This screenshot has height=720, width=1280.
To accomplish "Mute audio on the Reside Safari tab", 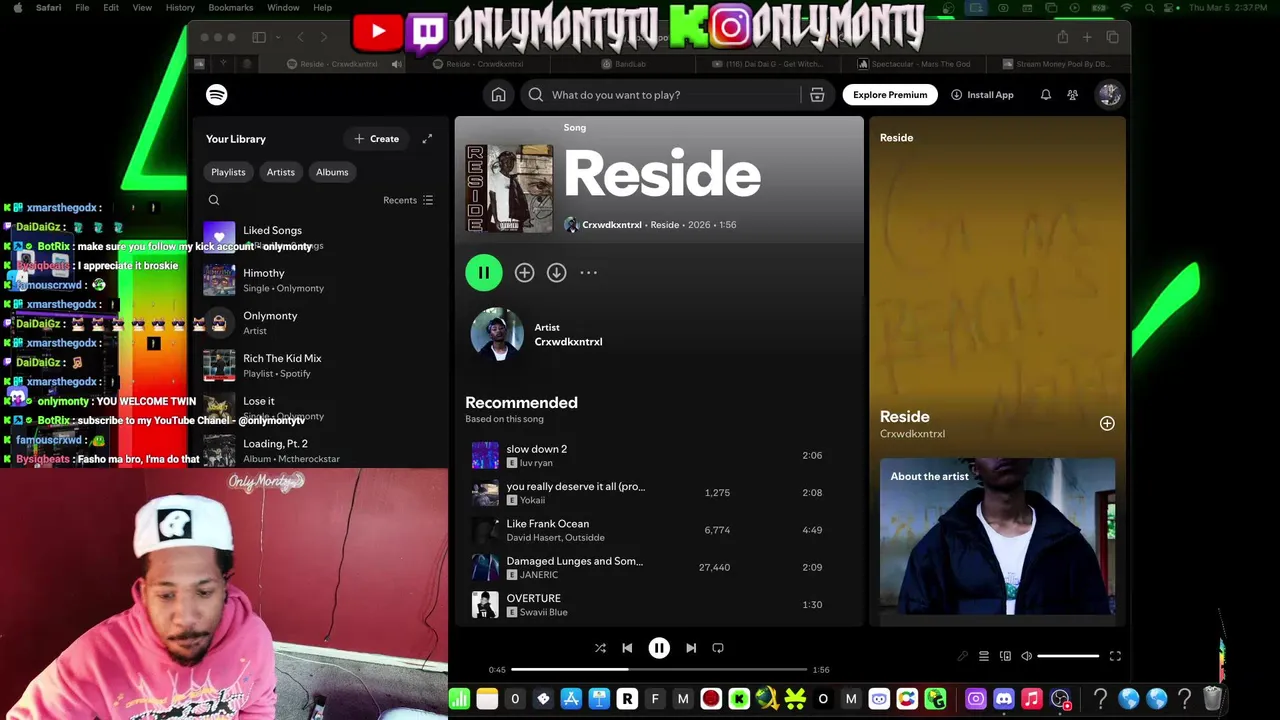I will [x=396, y=64].
